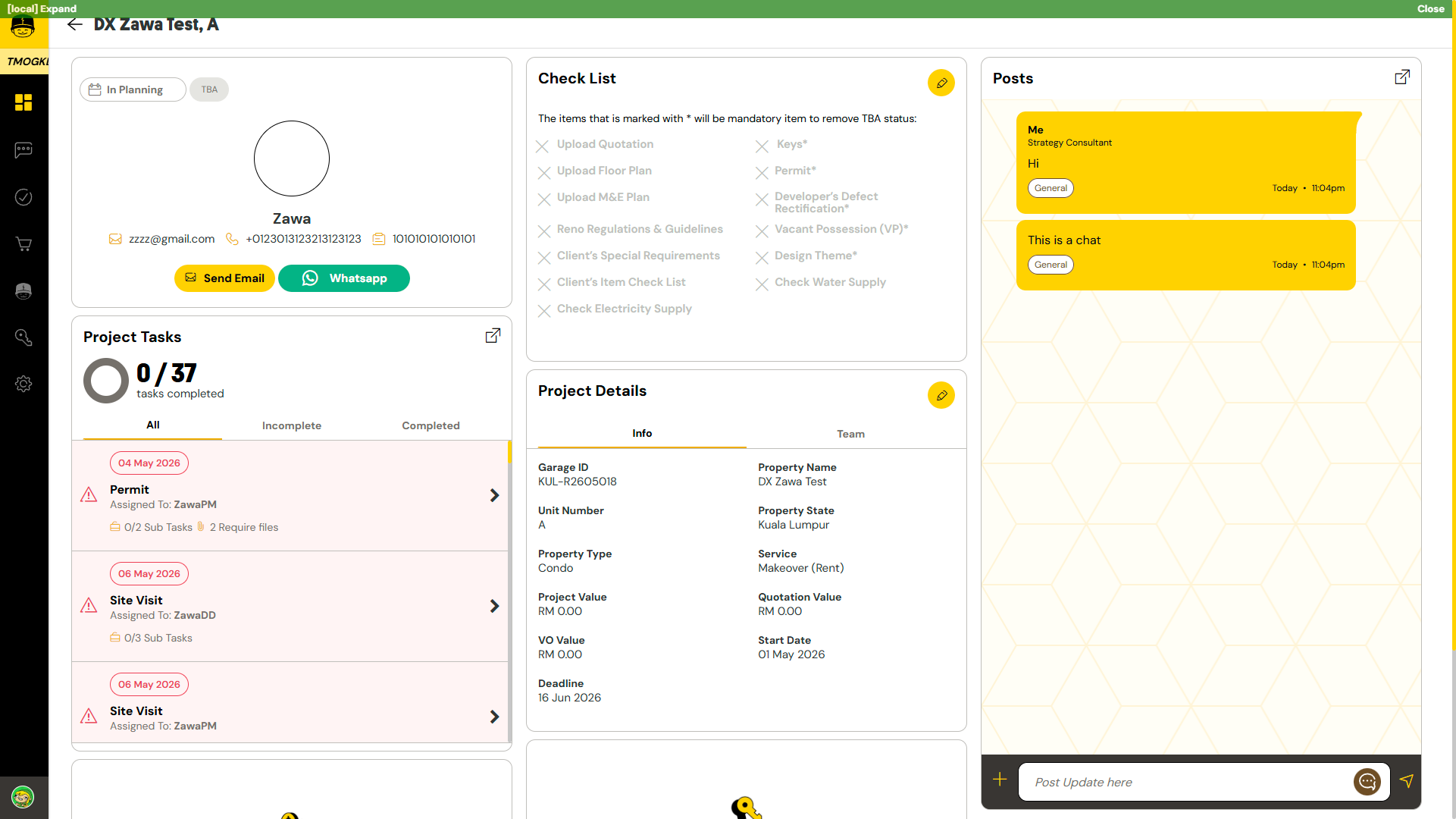Open the tasks checkmark sidebar icon
Viewport: 1456px width, 819px height.
[23, 197]
